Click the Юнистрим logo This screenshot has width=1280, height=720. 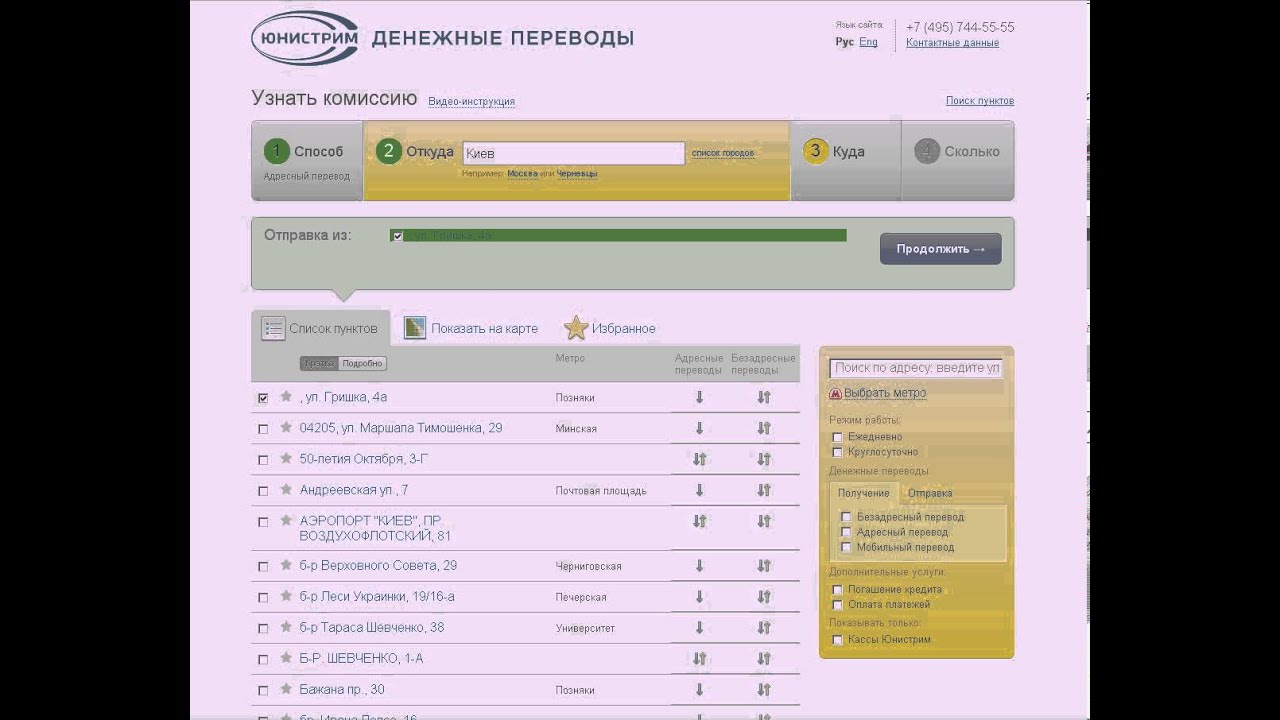point(304,38)
